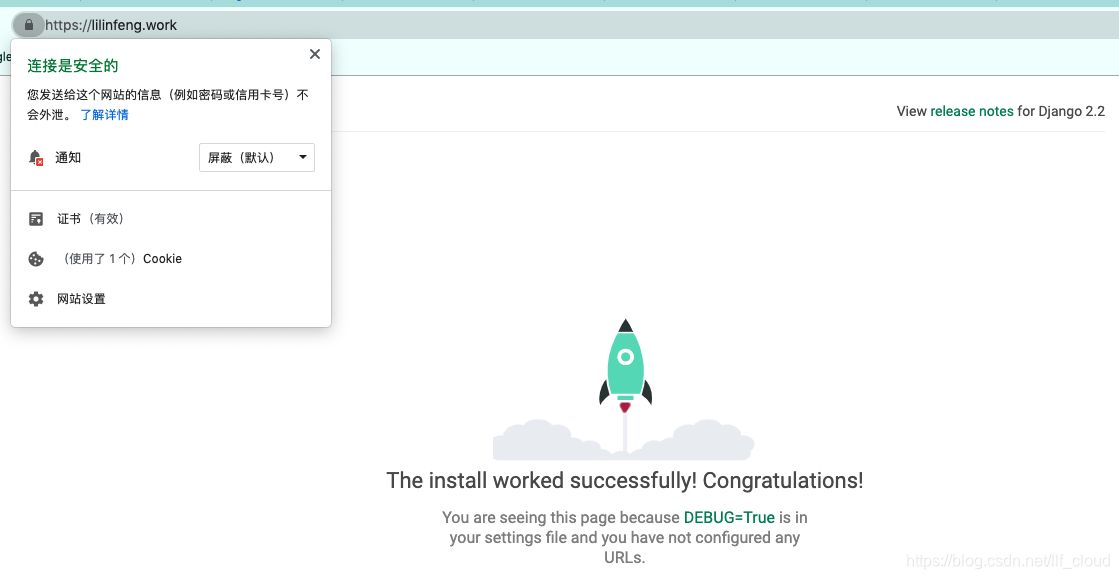Open the 了解详情 link
Screen dimensions: 1119x579
coord(104,115)
